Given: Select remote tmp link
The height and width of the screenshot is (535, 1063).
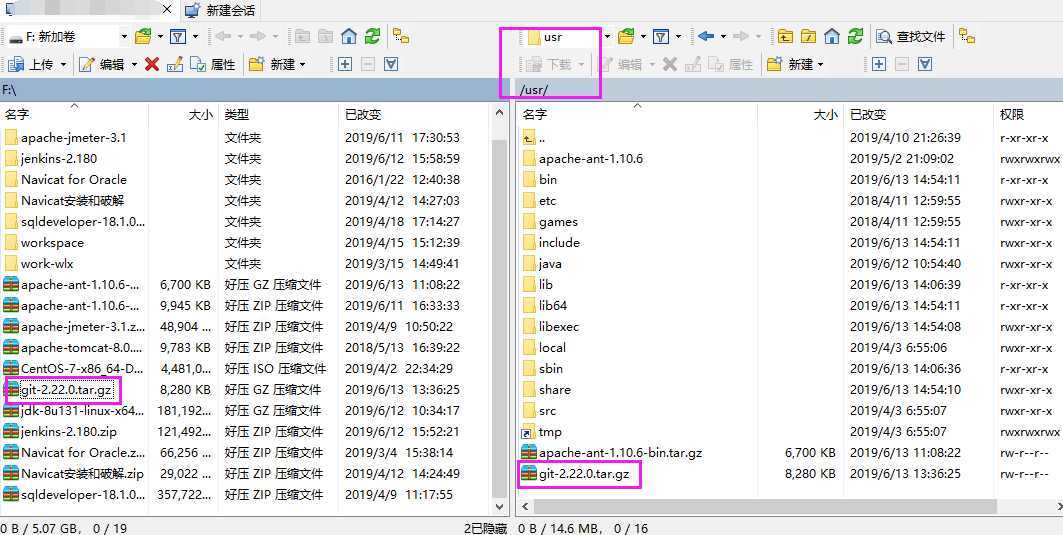Looking at the screenshot, I should tap(550, 432).
